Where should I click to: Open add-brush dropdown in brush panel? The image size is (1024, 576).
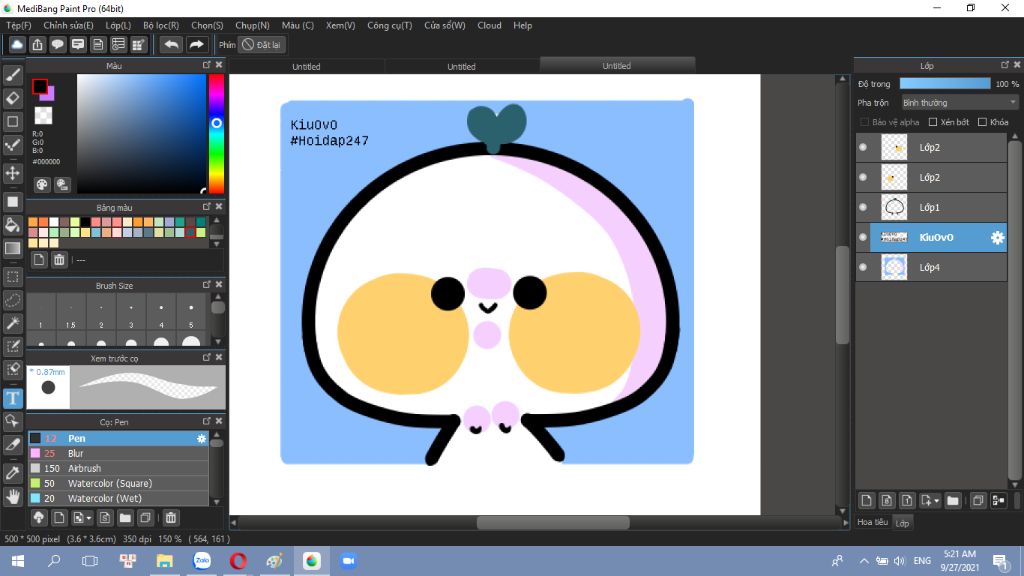[x=89, y=518]
